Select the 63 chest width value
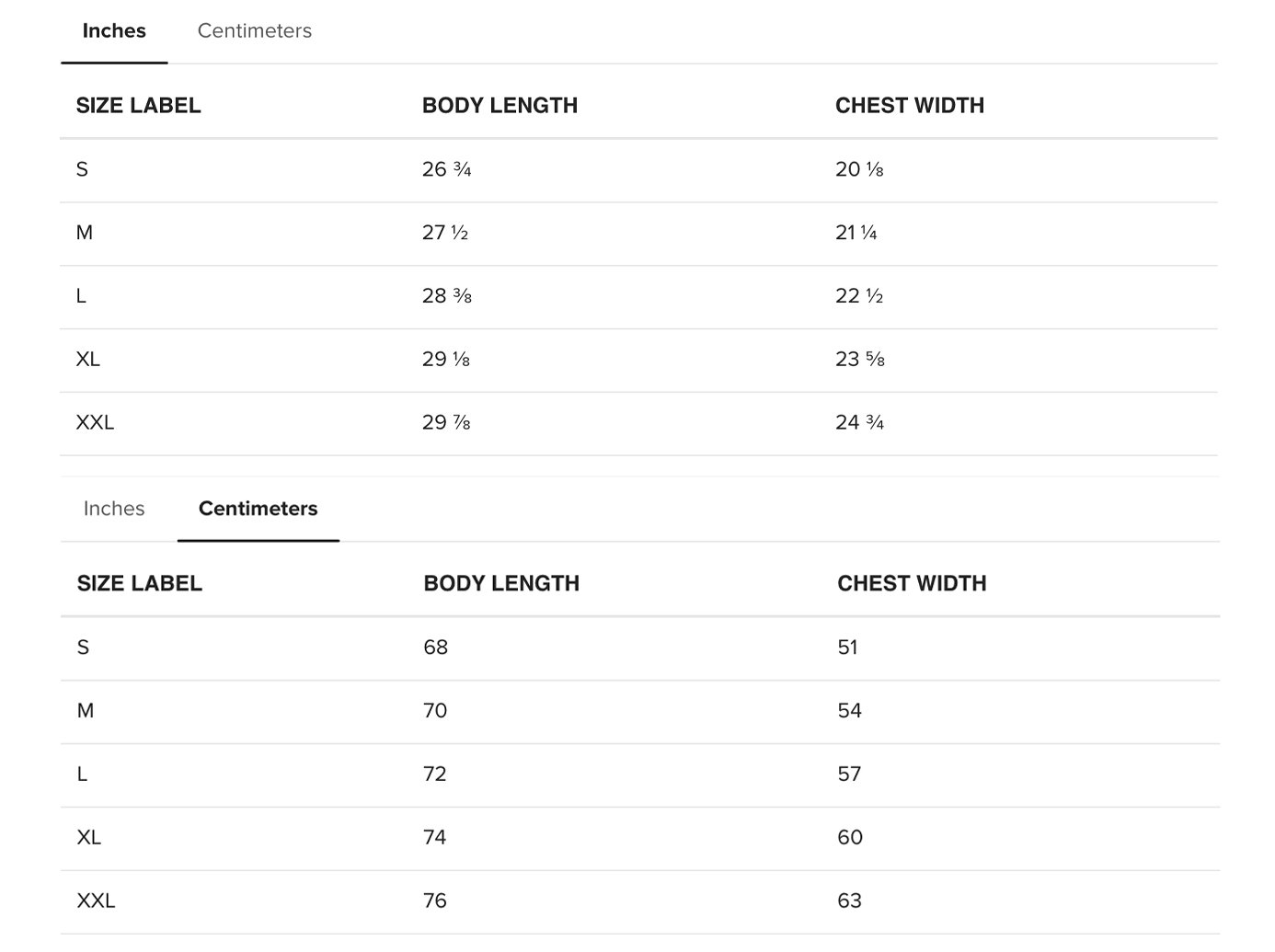The width and height of the screenshot is (1275, 952). point(849,901)
